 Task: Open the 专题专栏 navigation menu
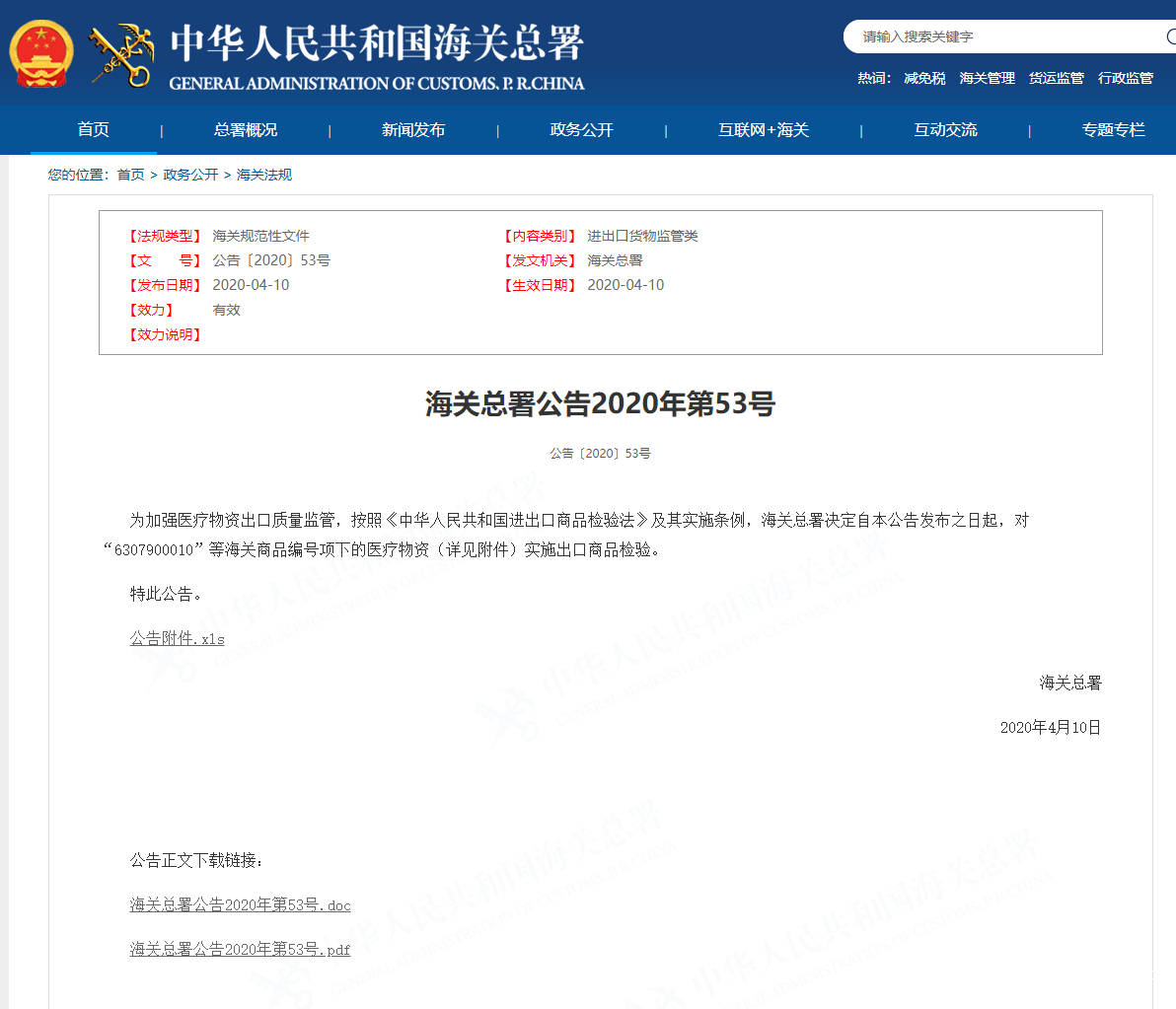(x=1113, y=129)
